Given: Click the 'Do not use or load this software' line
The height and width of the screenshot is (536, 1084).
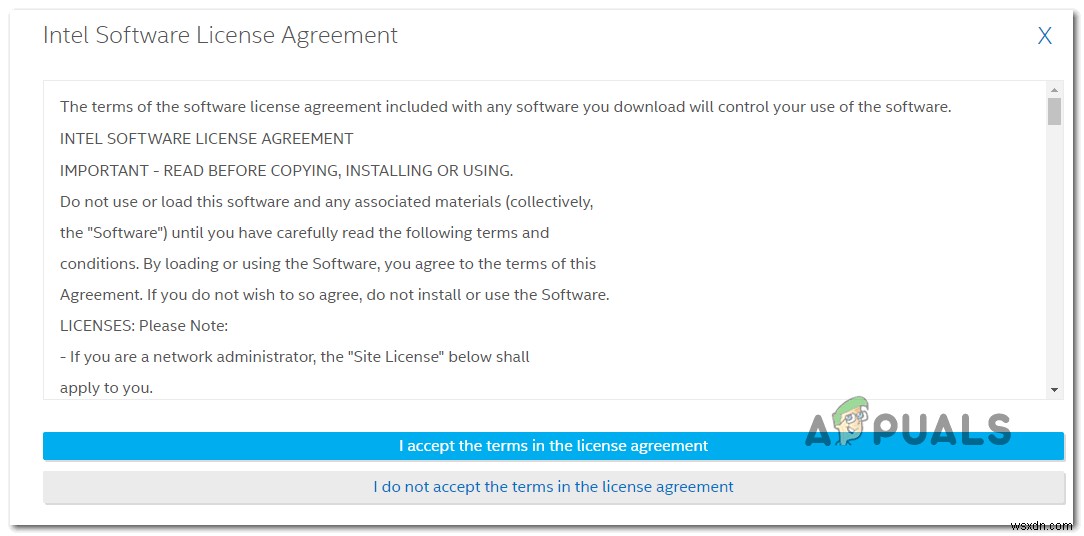Looking at the screenshot, I should coord(326,201).
